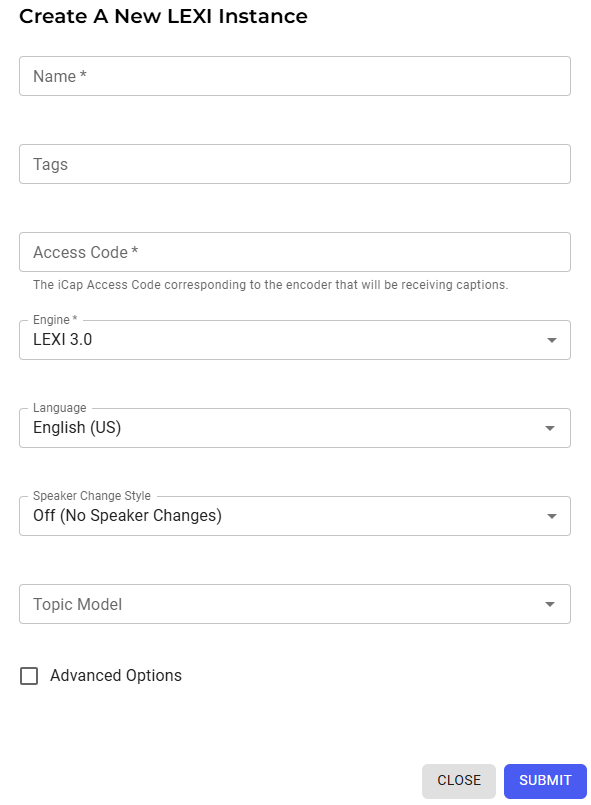Click the iCap Access Code helper text
591x805 pixels.
[271, 285]
